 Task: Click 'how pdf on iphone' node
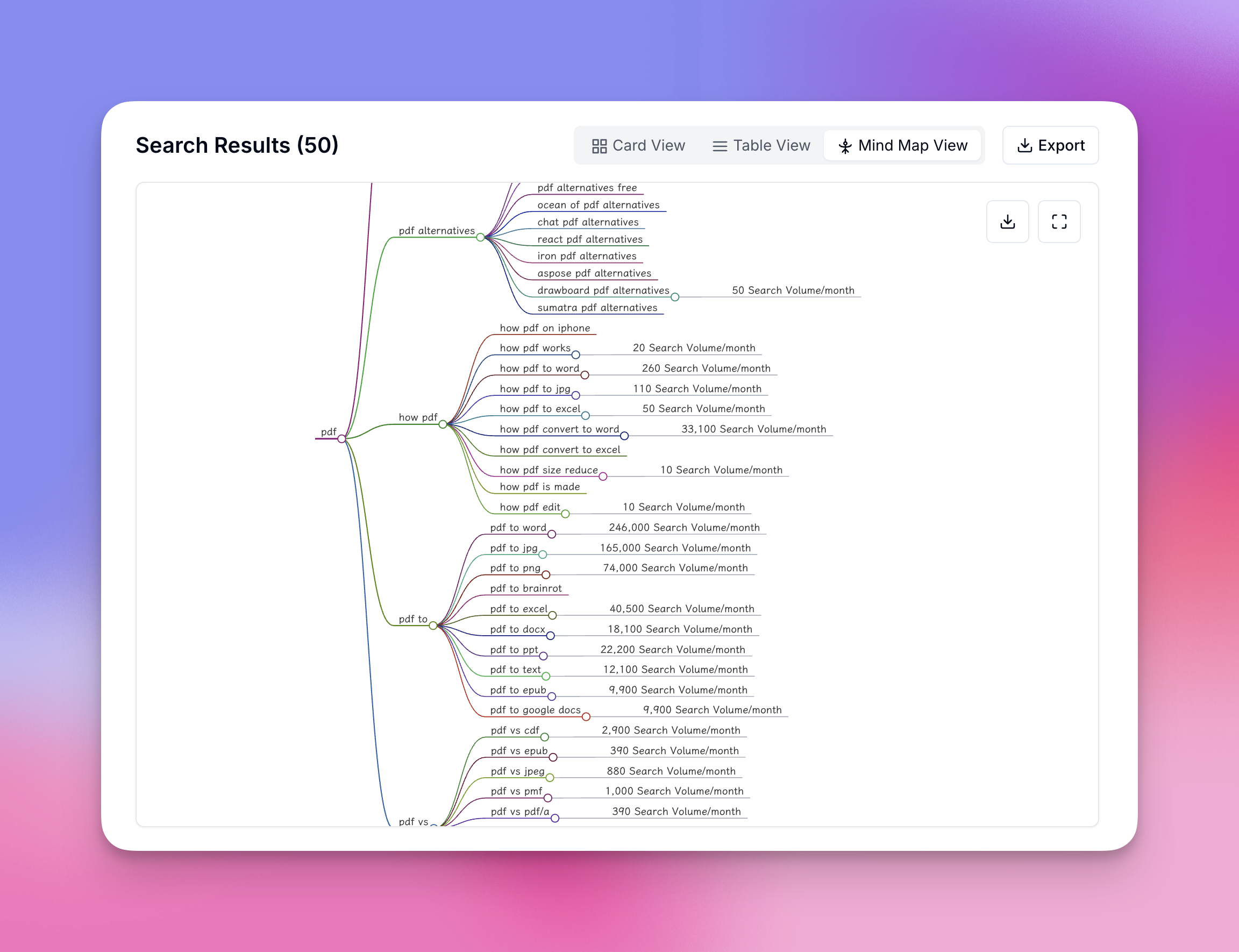coord(544,328)
